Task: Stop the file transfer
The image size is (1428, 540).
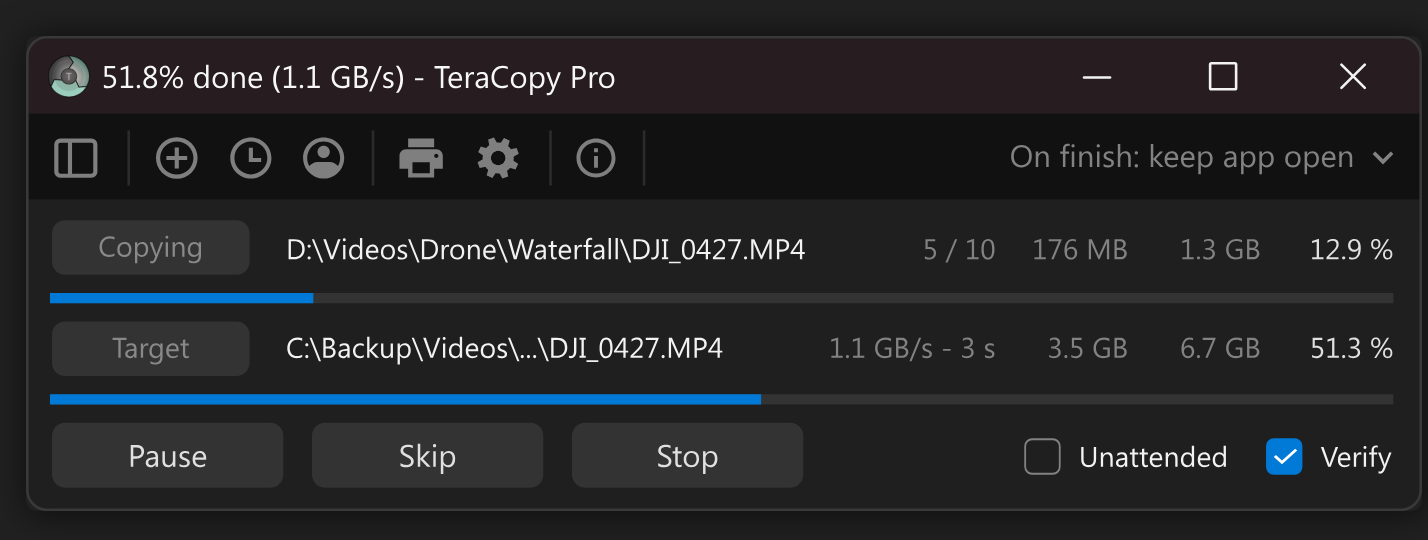Action: tap(687, 456)
